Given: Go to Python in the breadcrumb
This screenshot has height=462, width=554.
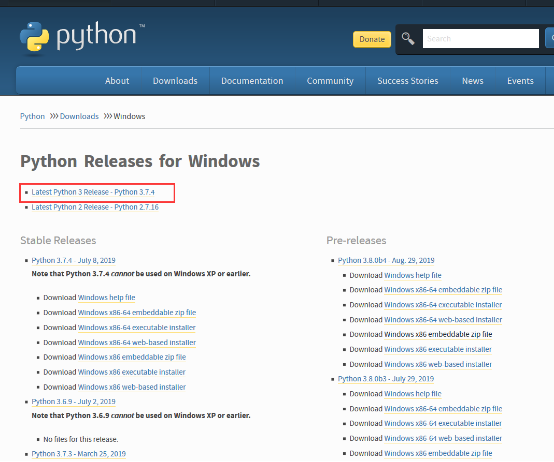Looking at the screenshot, I should point(33,116).
